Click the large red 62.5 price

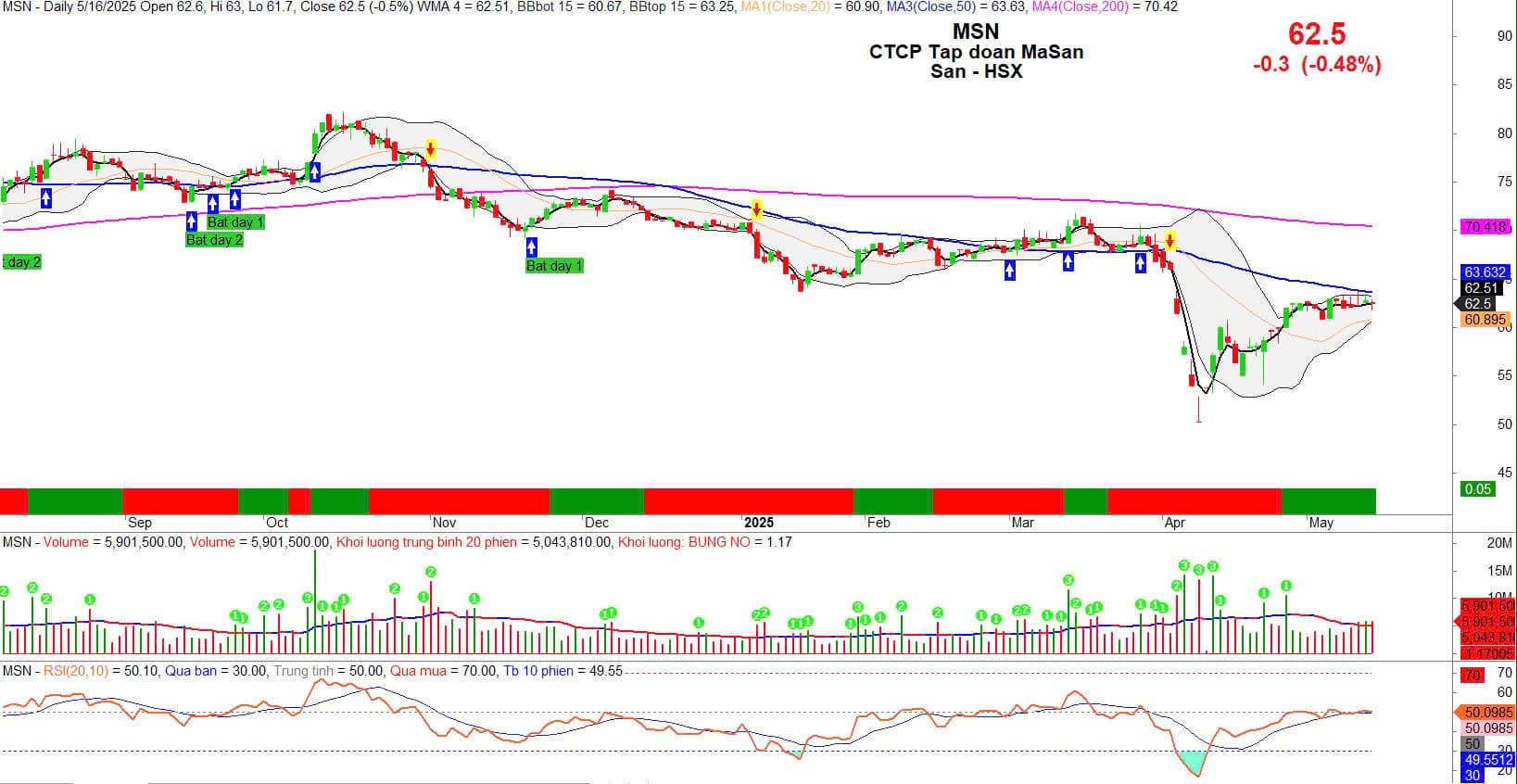[1317, 33]
